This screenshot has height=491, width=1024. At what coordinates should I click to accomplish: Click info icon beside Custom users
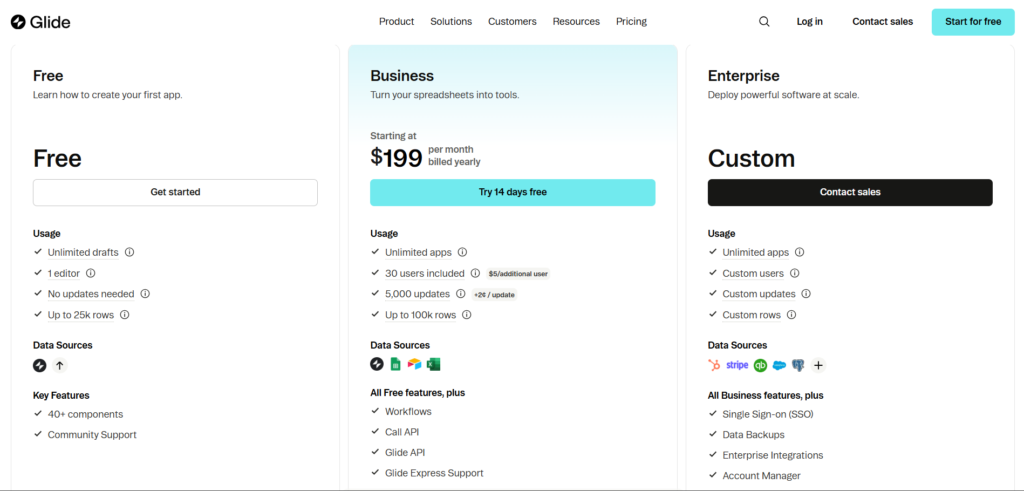point(794,273)
